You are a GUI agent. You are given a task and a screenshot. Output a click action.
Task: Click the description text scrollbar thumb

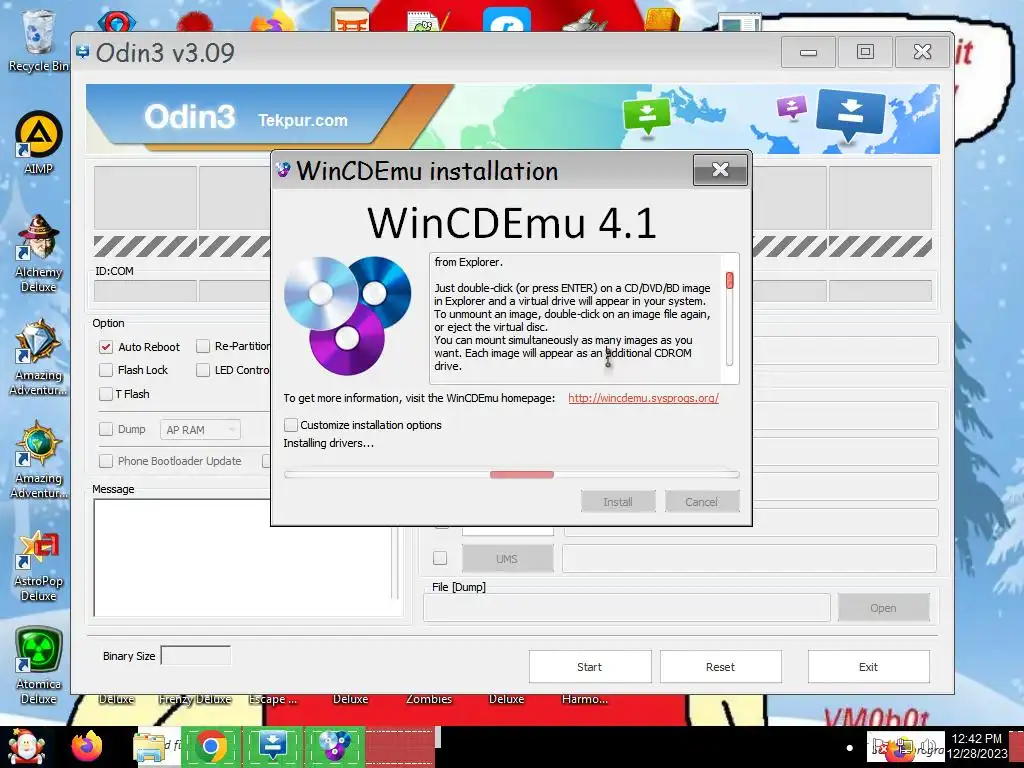click(729, 281)
